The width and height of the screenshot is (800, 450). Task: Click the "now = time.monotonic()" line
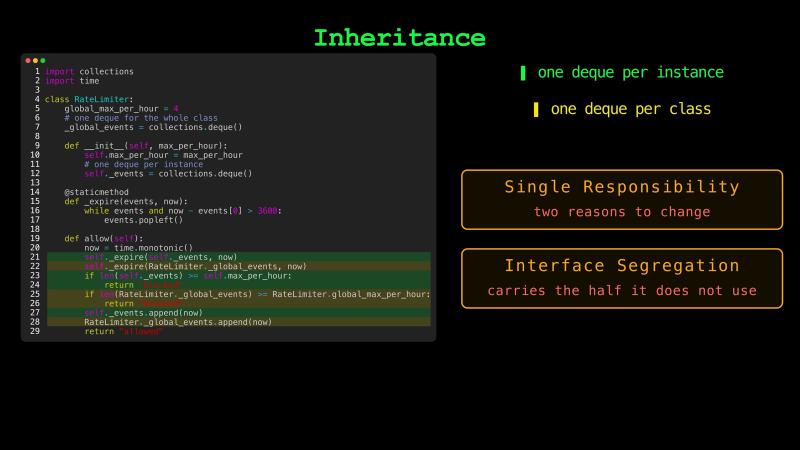pyautogui.click(x=139, y=248)
